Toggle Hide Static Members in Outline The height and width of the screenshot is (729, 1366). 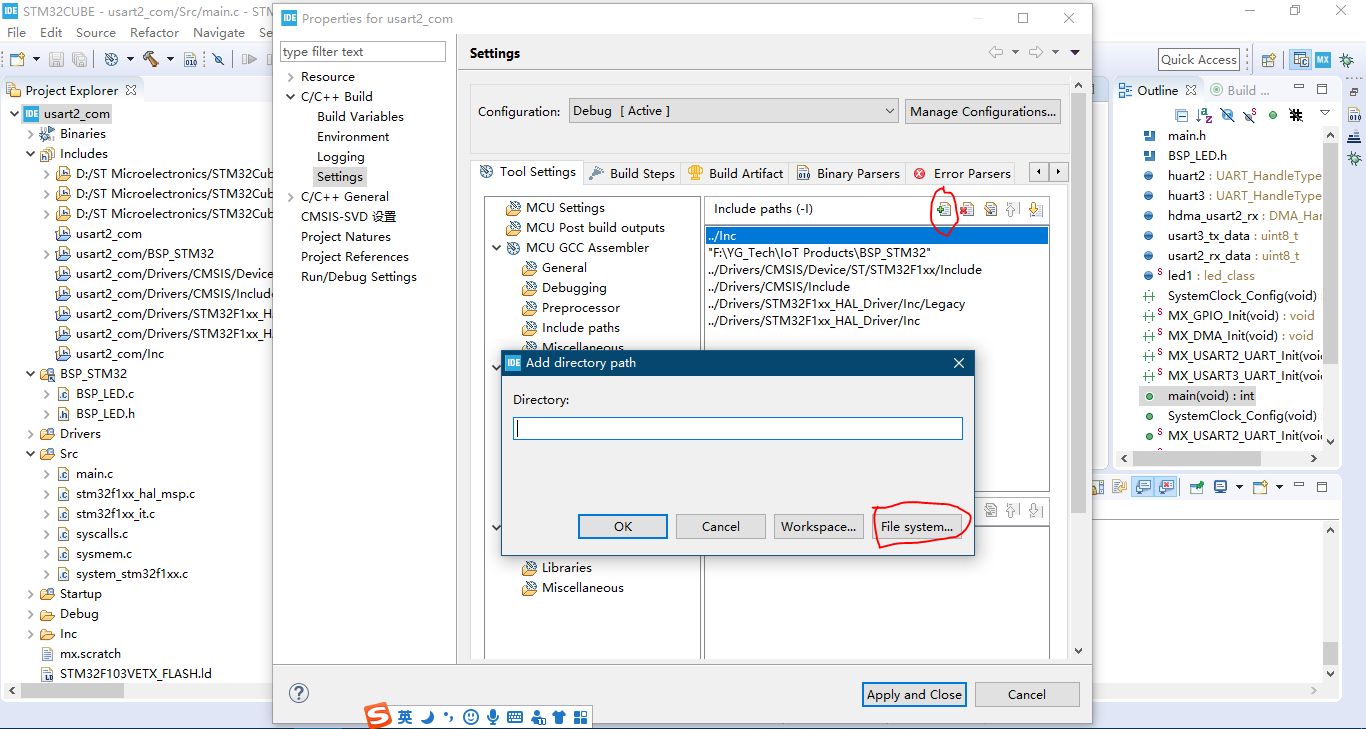tap(1250, 115)
